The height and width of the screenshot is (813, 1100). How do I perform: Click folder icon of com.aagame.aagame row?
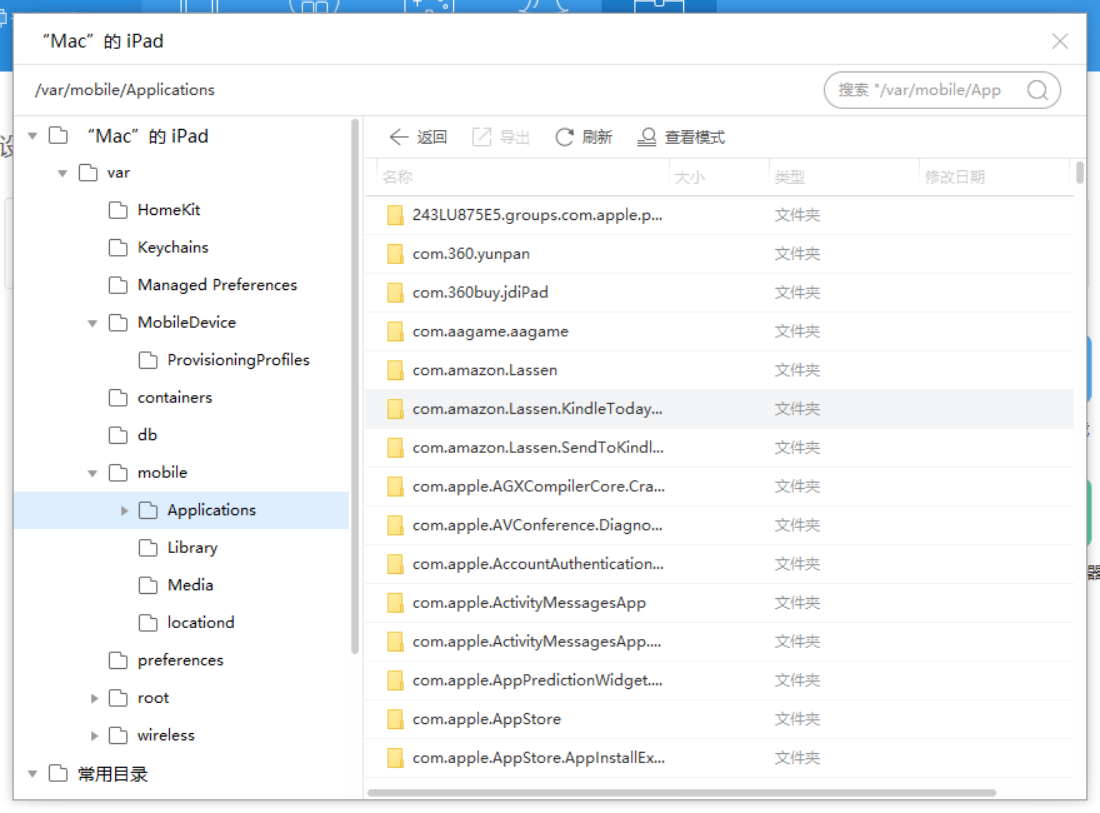tap(396, 331)
